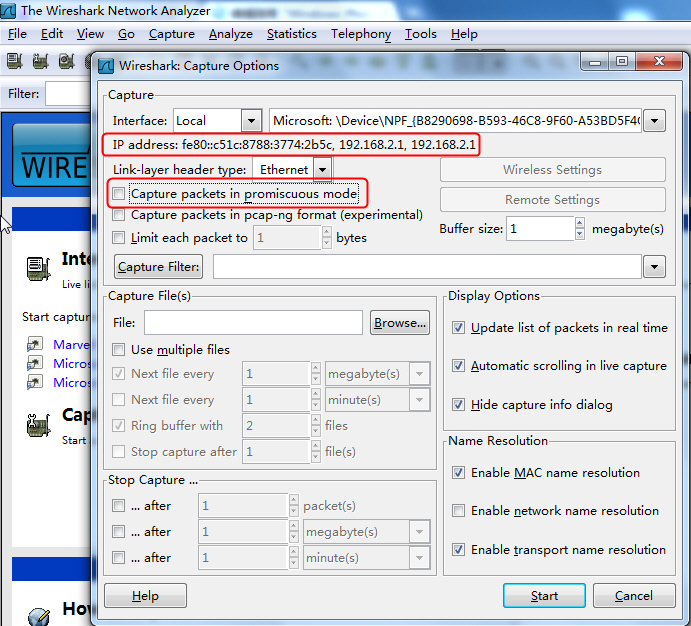Click the capture File path input field

253,323
